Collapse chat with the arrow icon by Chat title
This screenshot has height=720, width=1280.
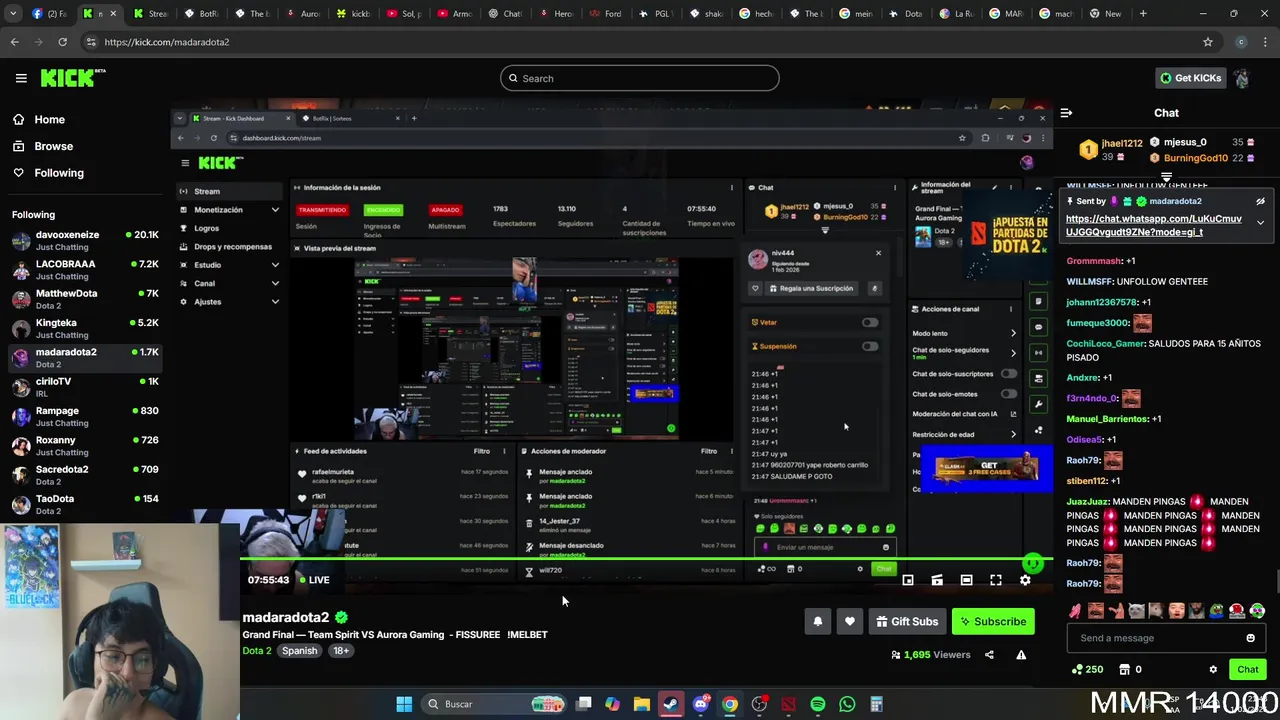[1066, 113]
